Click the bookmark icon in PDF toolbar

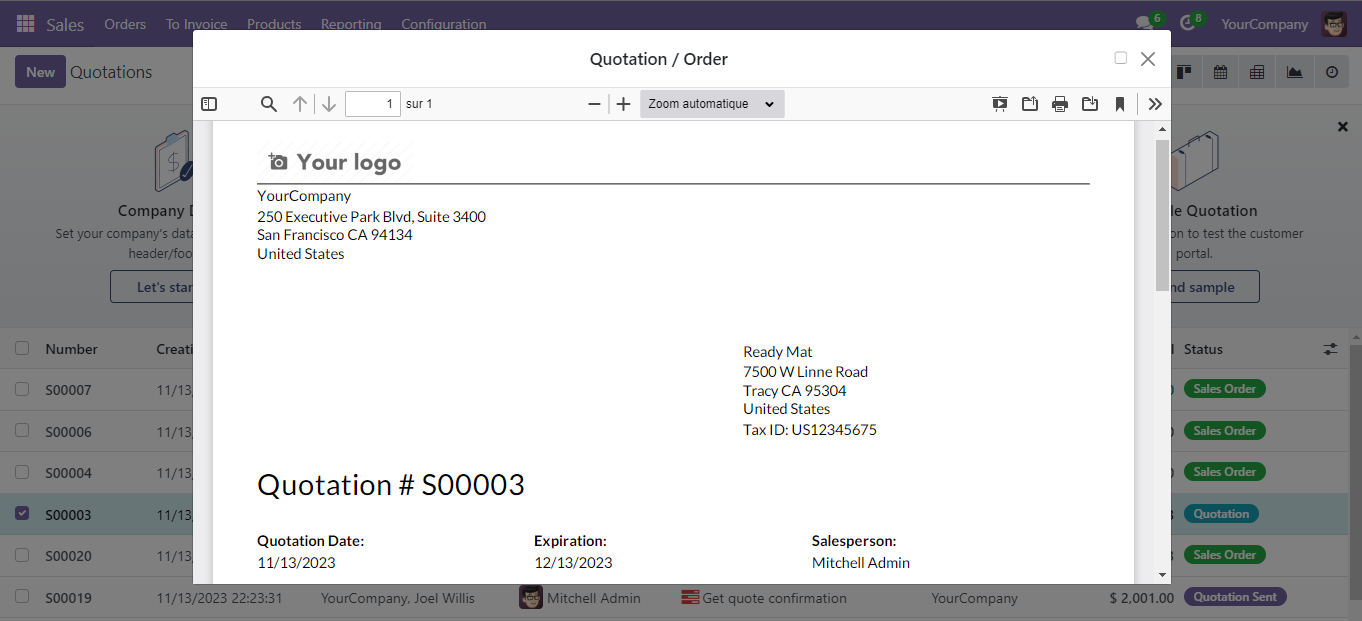pyautogui.click(x=1120, y=104)
